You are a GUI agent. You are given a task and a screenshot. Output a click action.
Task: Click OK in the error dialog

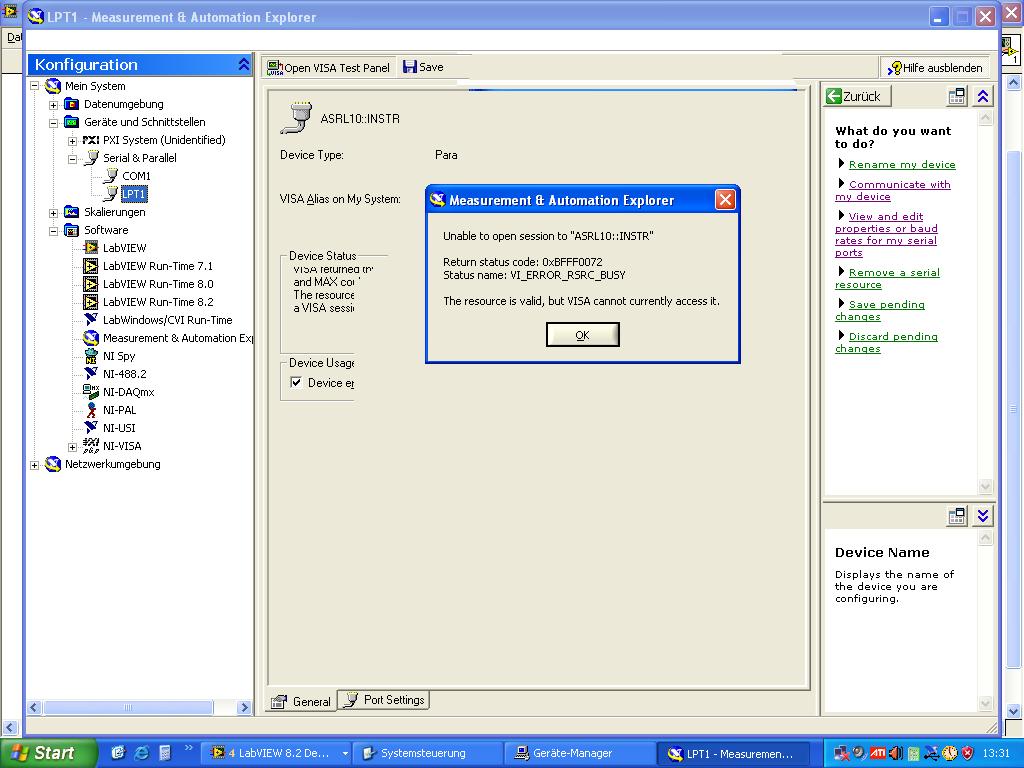tap(582, 334)
